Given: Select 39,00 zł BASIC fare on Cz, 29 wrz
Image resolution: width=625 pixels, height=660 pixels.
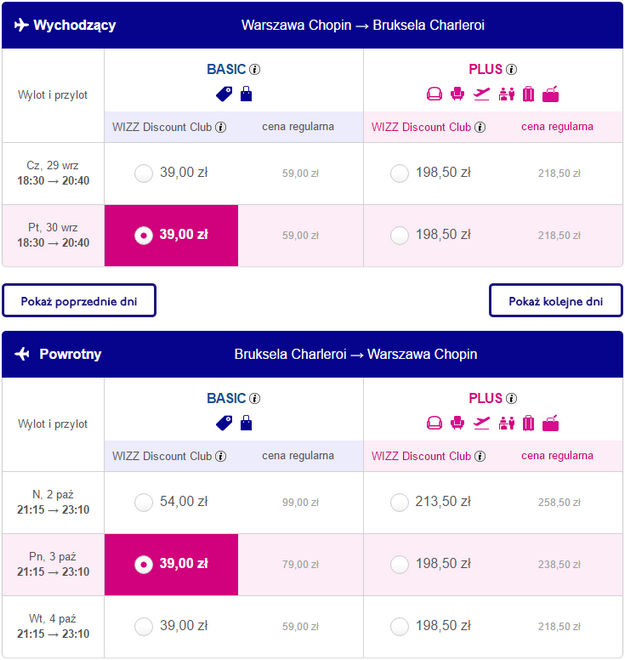Looking at the screenshot, I should coord(144,173).
